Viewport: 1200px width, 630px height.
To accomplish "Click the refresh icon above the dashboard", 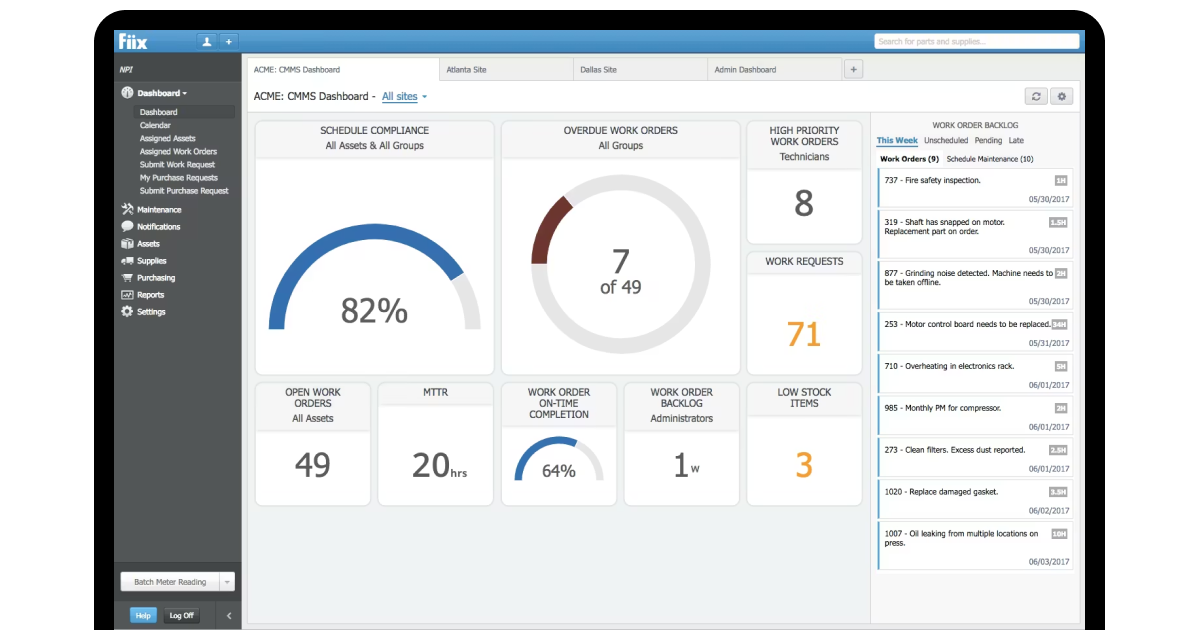I will (1036, 95).
